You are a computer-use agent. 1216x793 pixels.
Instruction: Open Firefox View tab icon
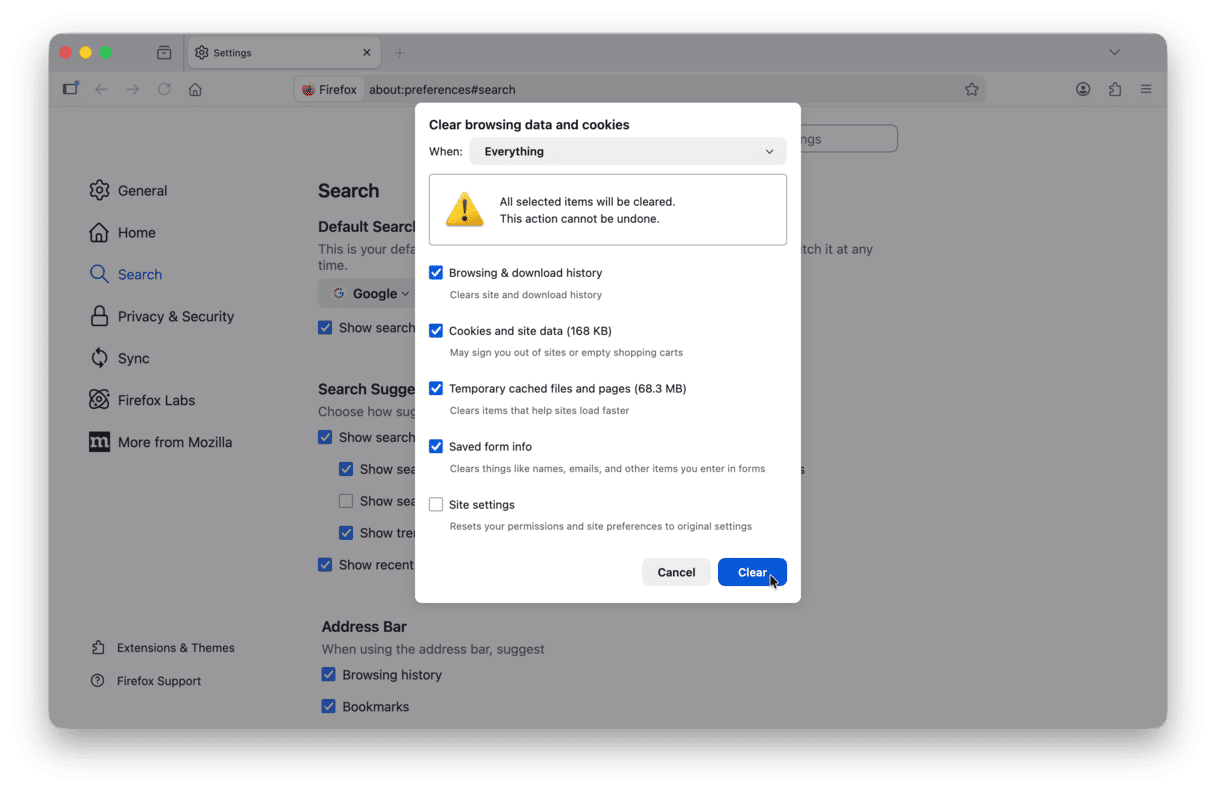(164, 53)
